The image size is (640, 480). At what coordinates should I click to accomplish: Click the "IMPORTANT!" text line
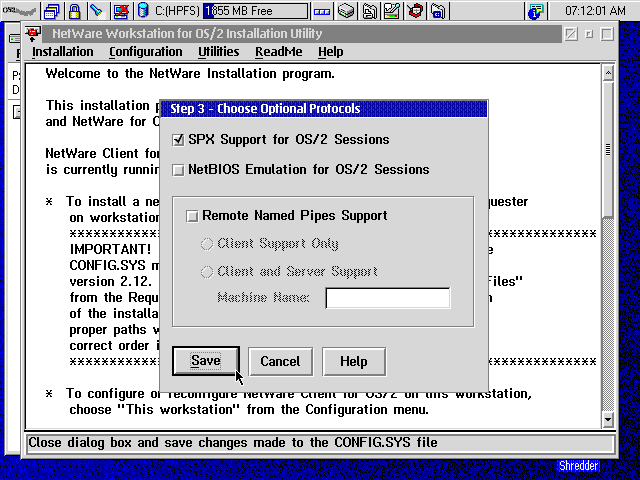point(110,249)
